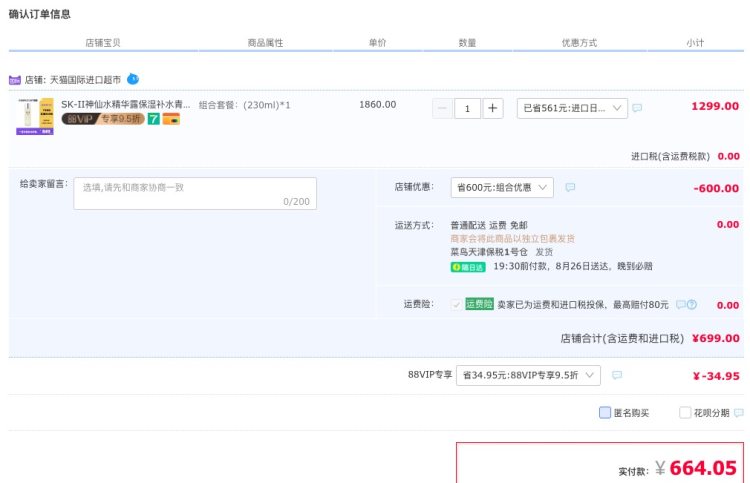Click the 88VIP 专享9.5折 badge

pos(103,119)
